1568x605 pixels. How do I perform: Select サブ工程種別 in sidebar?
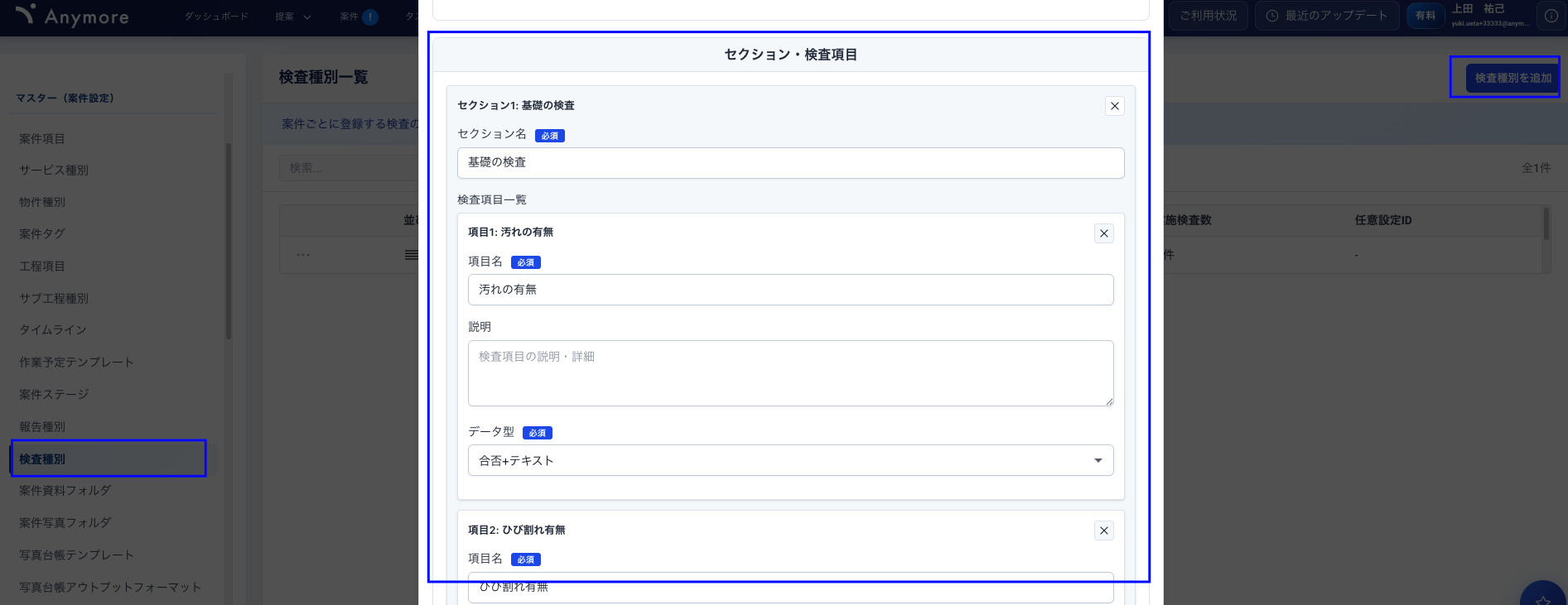[x=54, y=298]
